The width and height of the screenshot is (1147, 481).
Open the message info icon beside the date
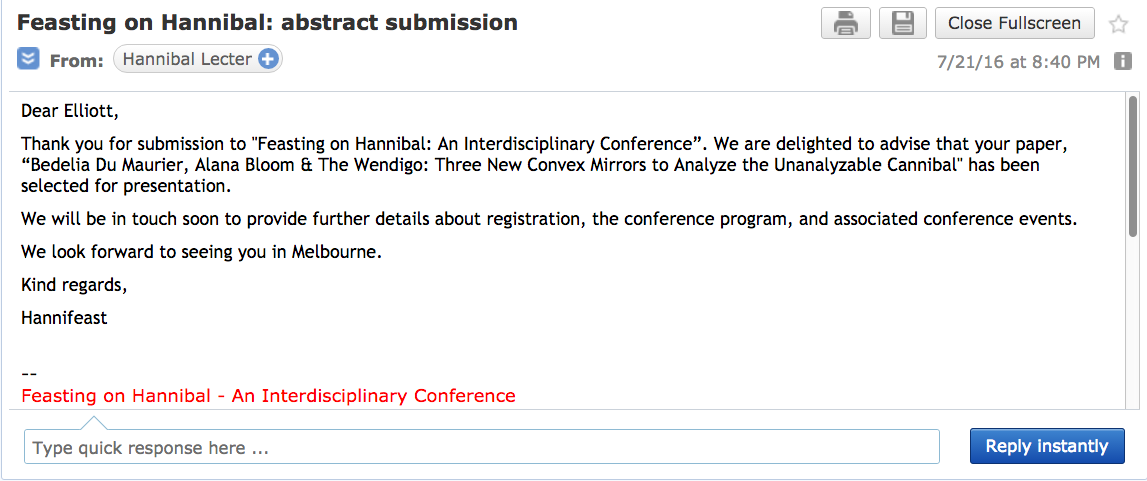coord(1122,61)
